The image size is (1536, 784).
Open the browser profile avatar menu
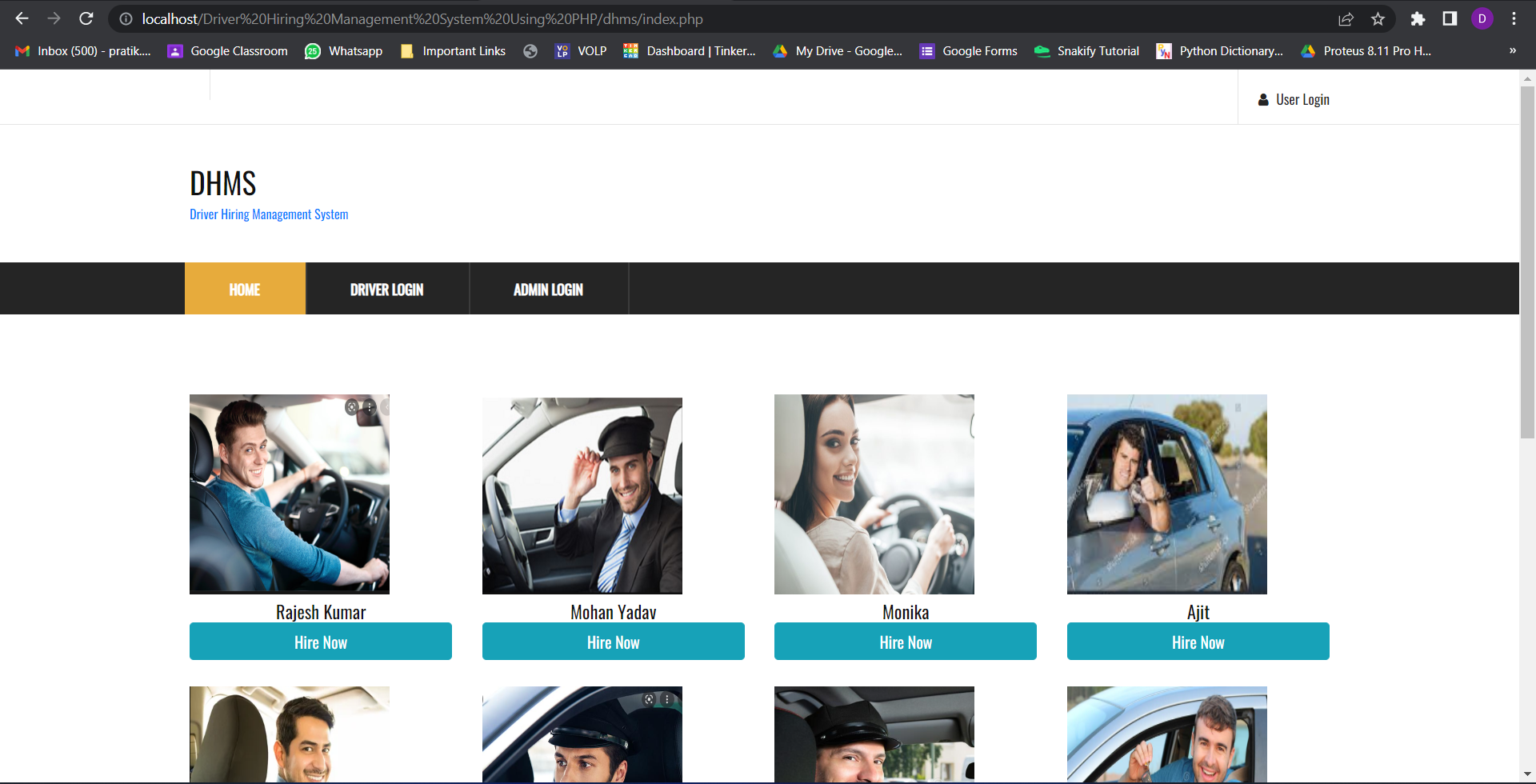point(1482,18)
